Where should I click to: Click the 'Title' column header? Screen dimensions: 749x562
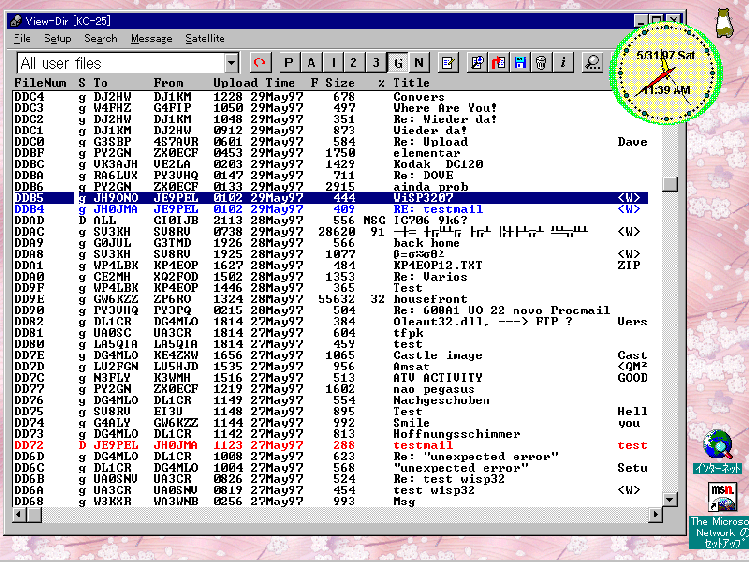(411, 82)
